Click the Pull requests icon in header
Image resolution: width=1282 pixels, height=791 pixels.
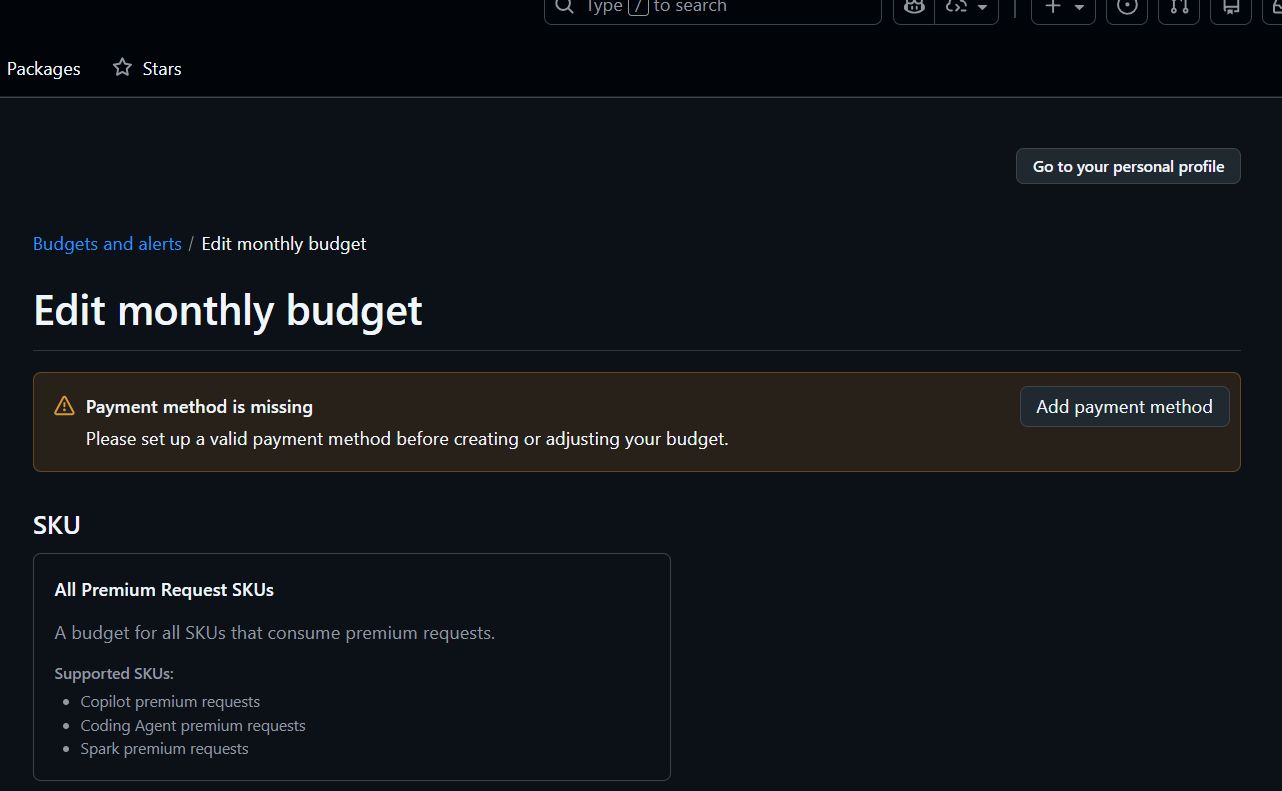(x=1178, y=8)
